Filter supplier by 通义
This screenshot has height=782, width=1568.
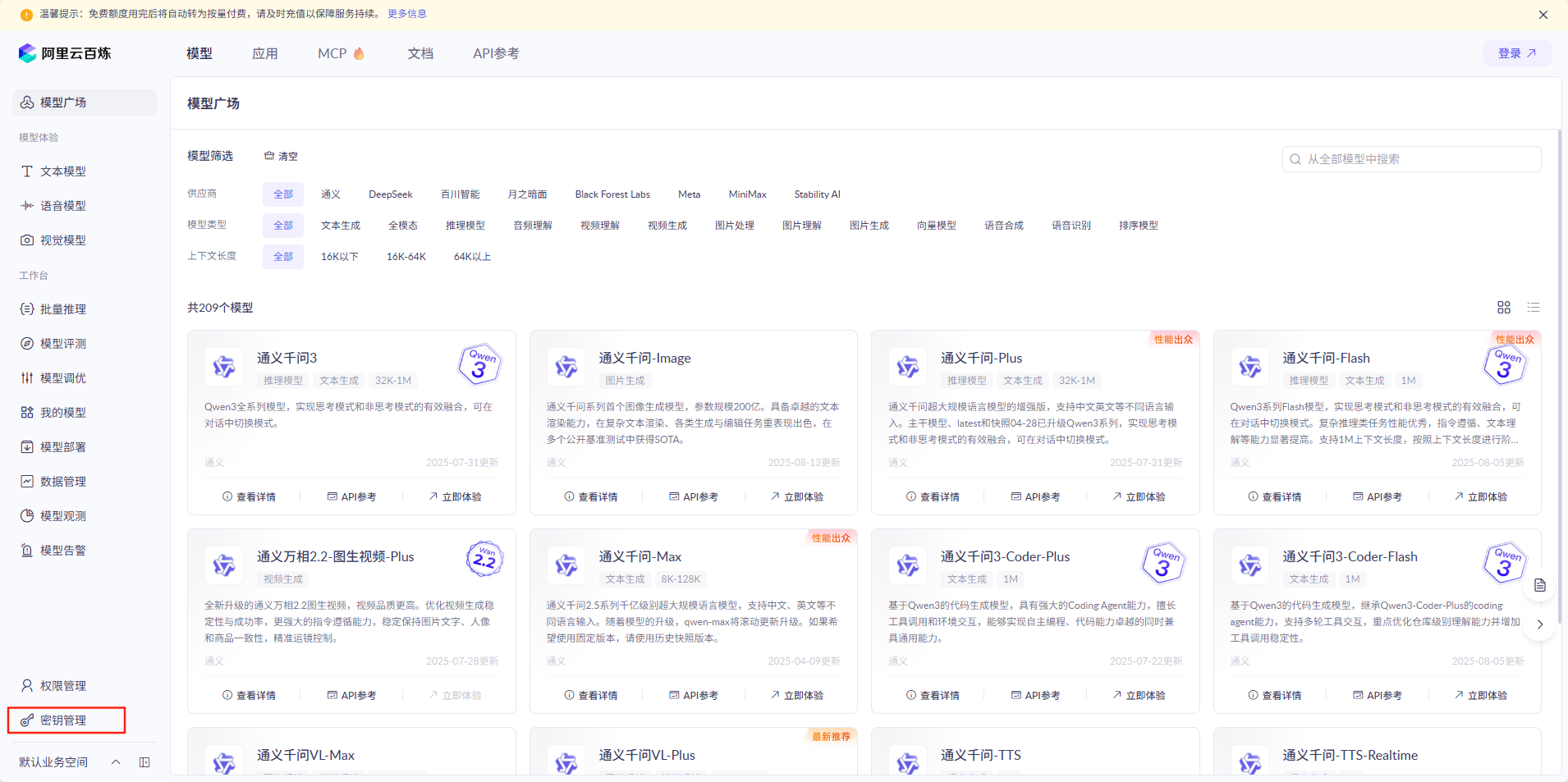[x=331, y=194]
